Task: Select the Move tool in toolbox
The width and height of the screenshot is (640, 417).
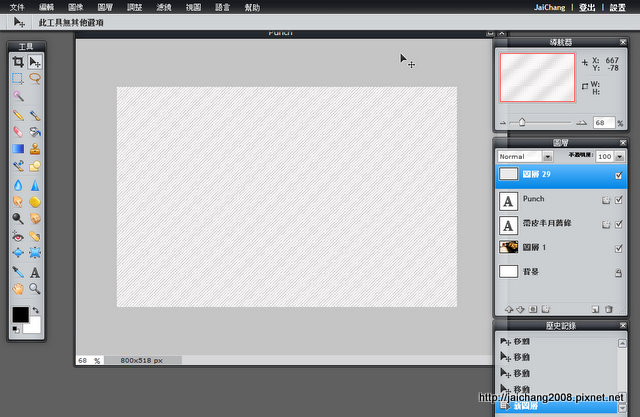Action: click(x=35, y=62)
